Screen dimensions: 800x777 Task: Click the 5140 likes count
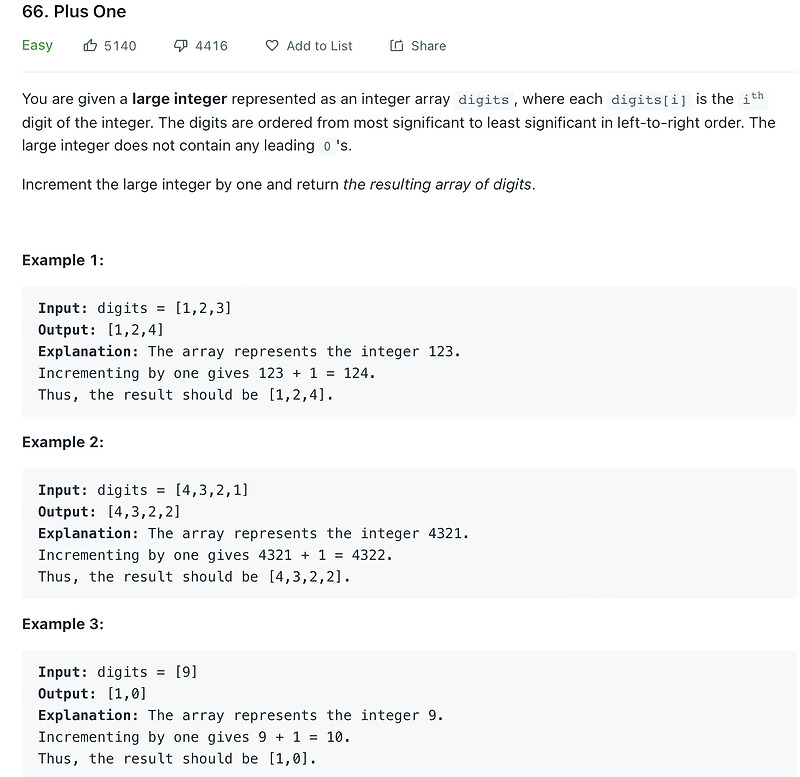pos(120,46)
